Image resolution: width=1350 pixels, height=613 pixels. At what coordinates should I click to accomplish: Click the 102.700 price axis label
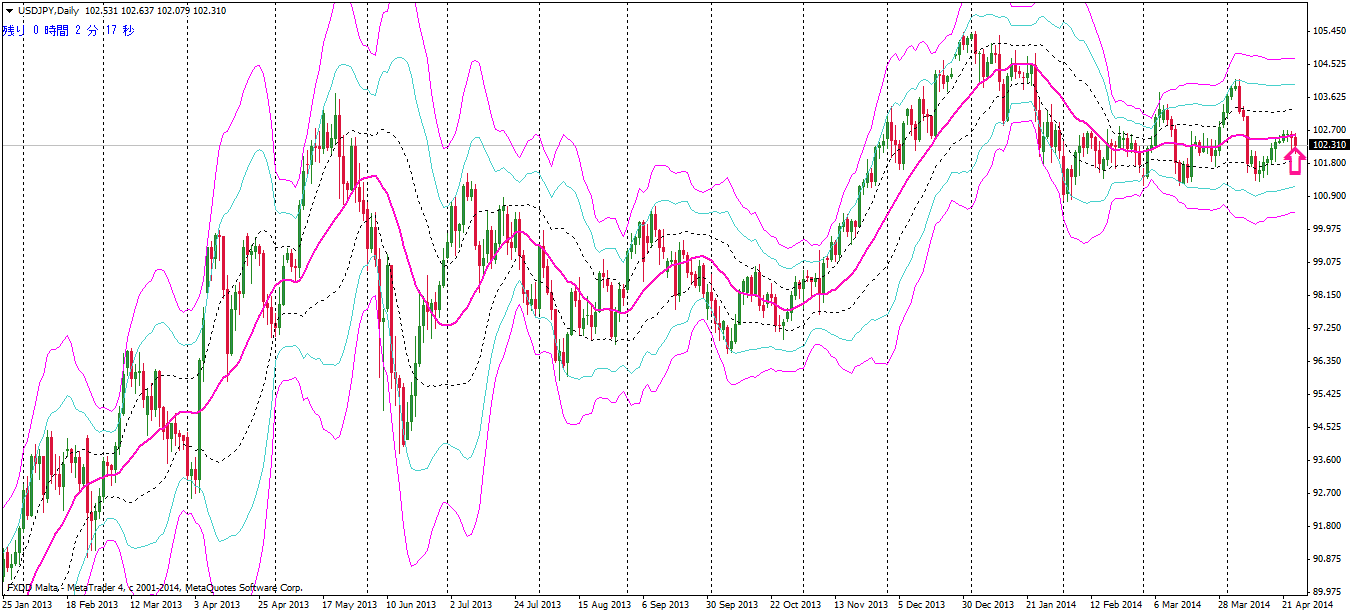point(1330,130)
